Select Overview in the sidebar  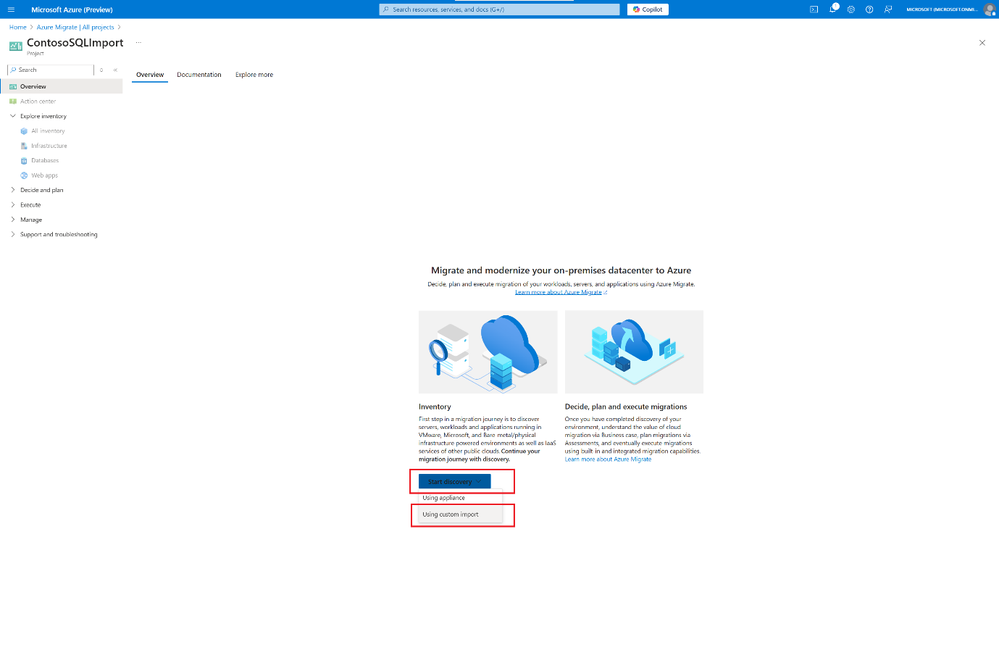point(62,87)
